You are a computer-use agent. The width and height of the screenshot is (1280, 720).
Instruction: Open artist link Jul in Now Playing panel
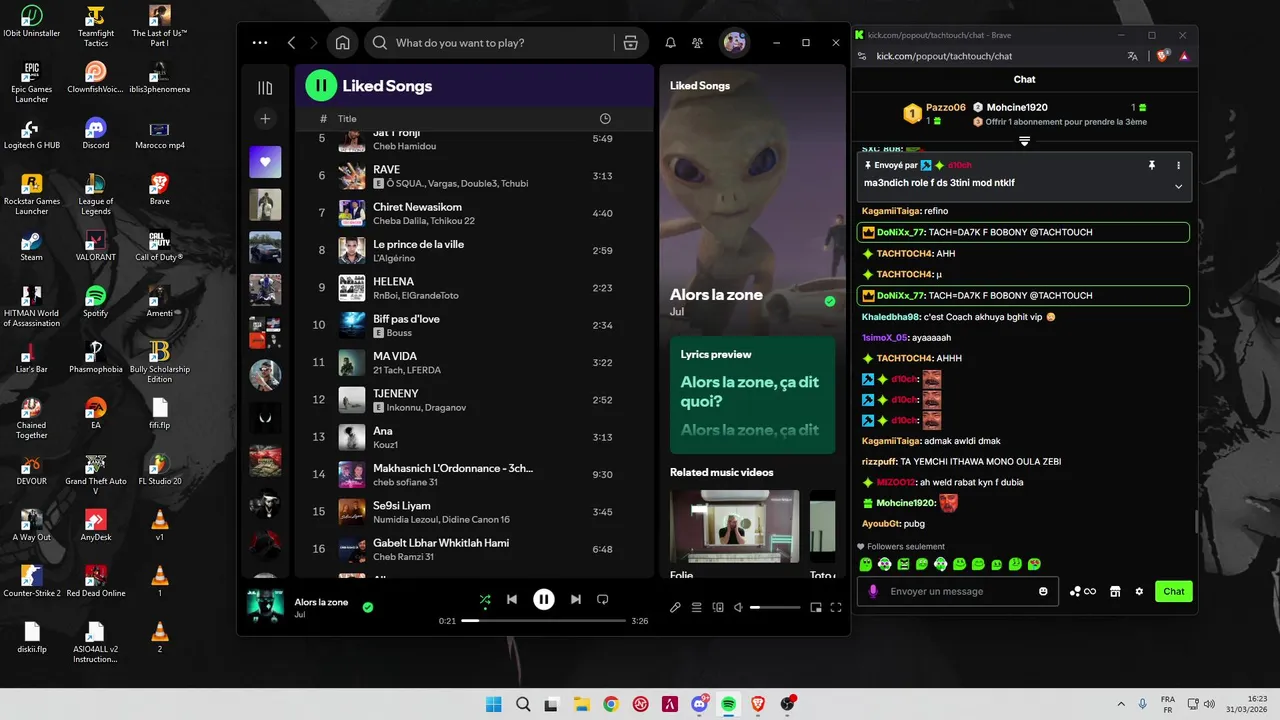[x=677, y=312]
